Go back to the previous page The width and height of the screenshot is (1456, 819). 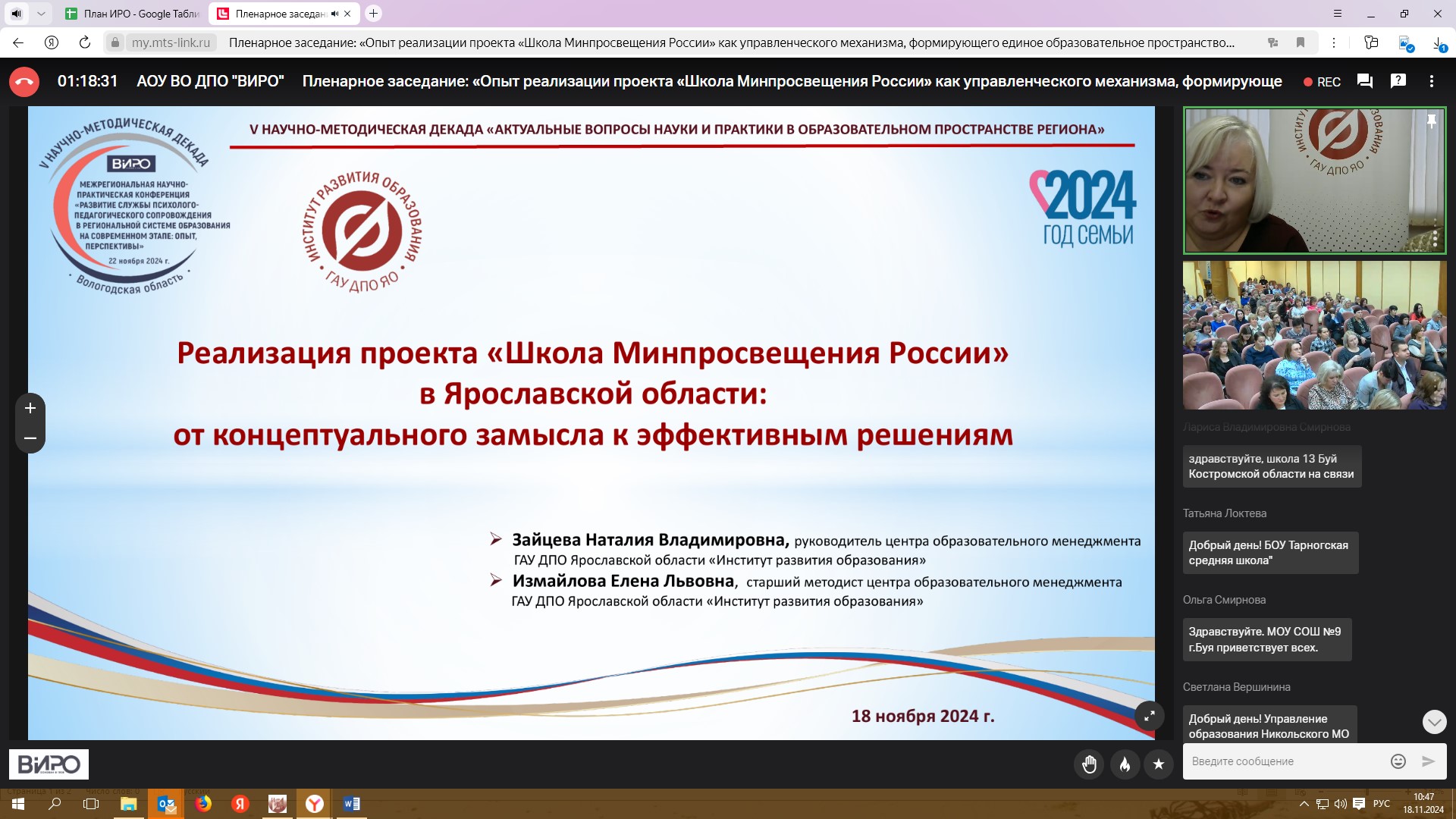click(18, 42)
